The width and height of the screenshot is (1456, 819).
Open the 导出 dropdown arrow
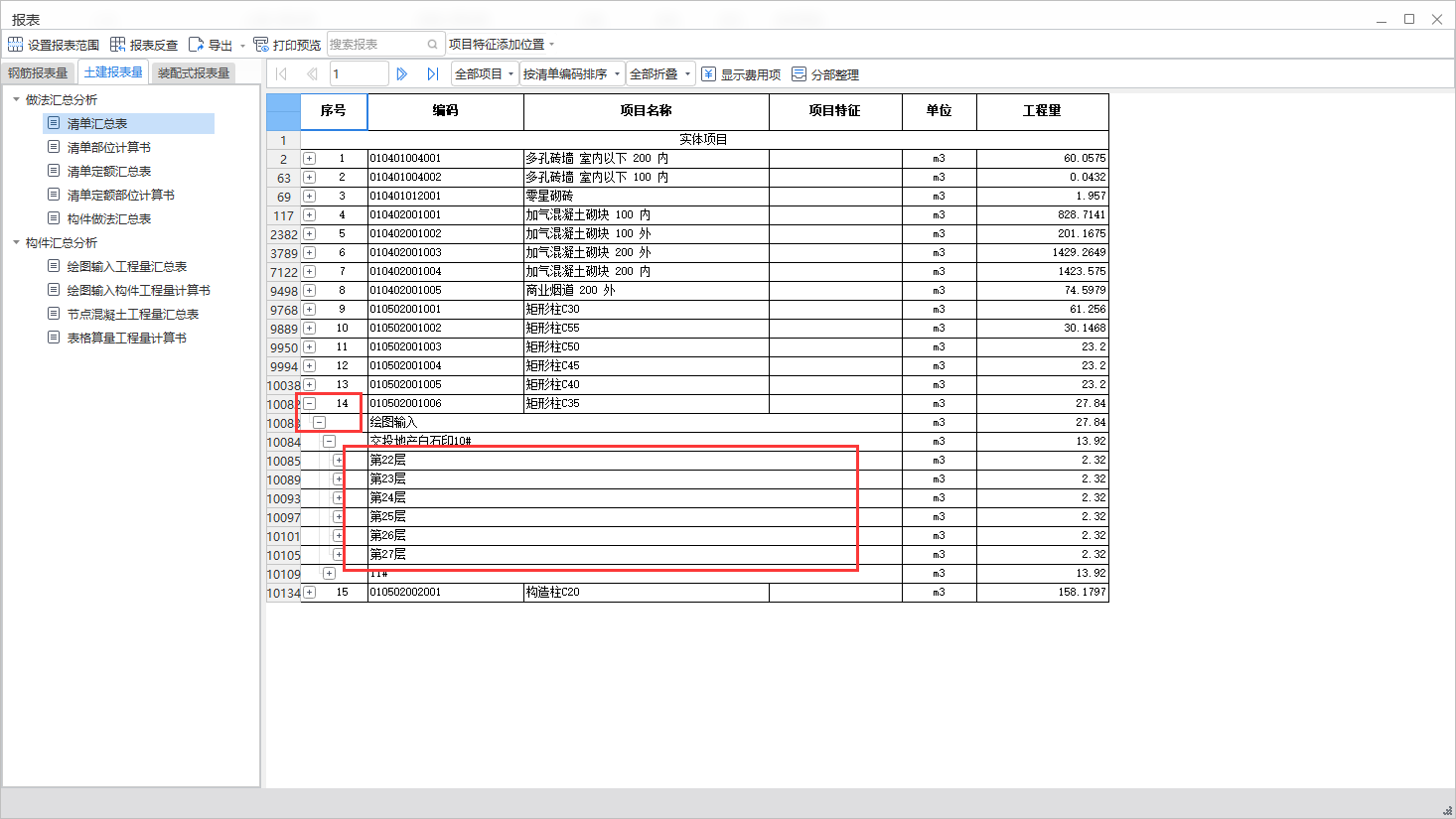click(242, 46)
